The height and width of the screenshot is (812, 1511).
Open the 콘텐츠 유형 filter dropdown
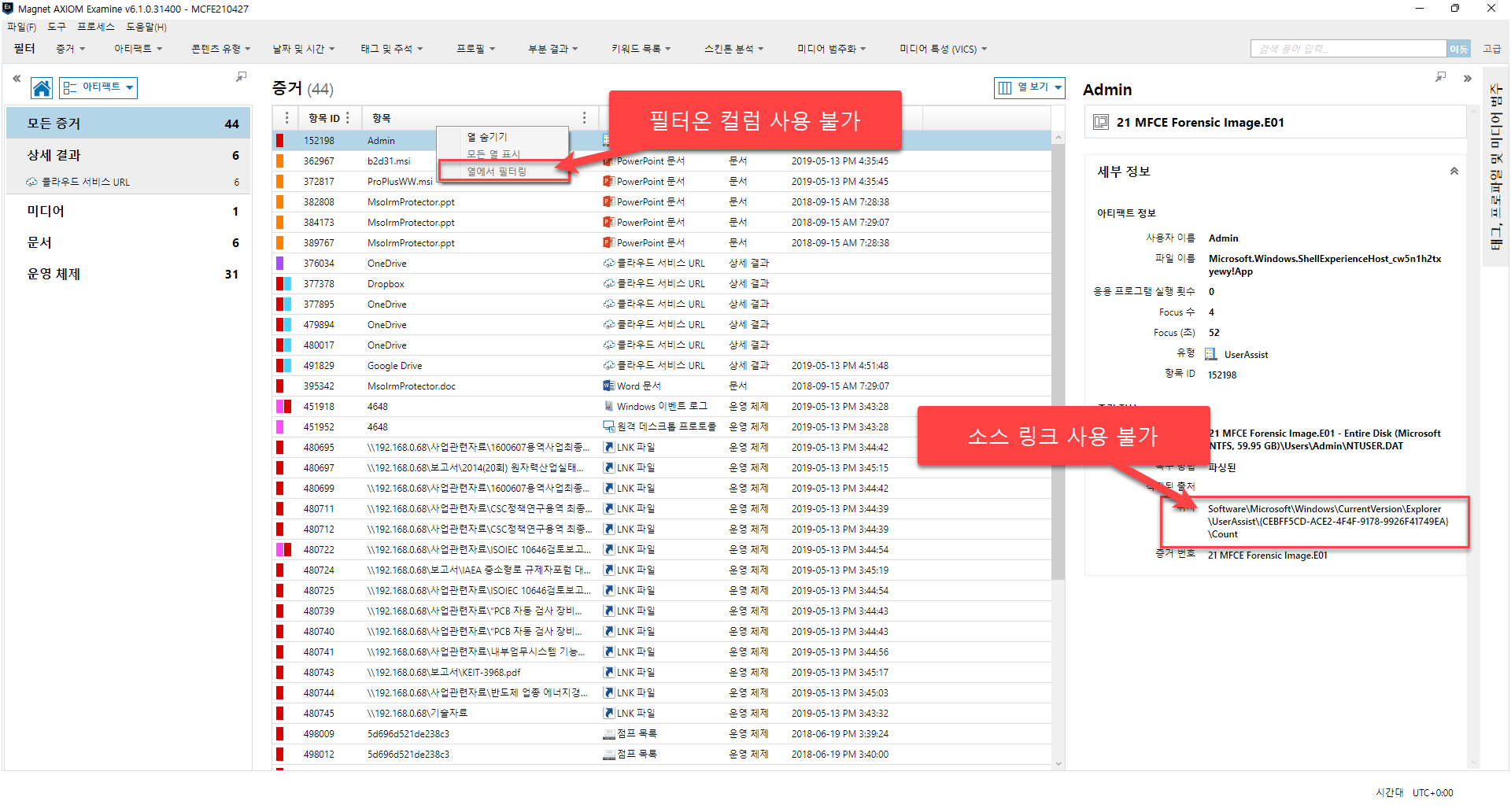point(220,49)
